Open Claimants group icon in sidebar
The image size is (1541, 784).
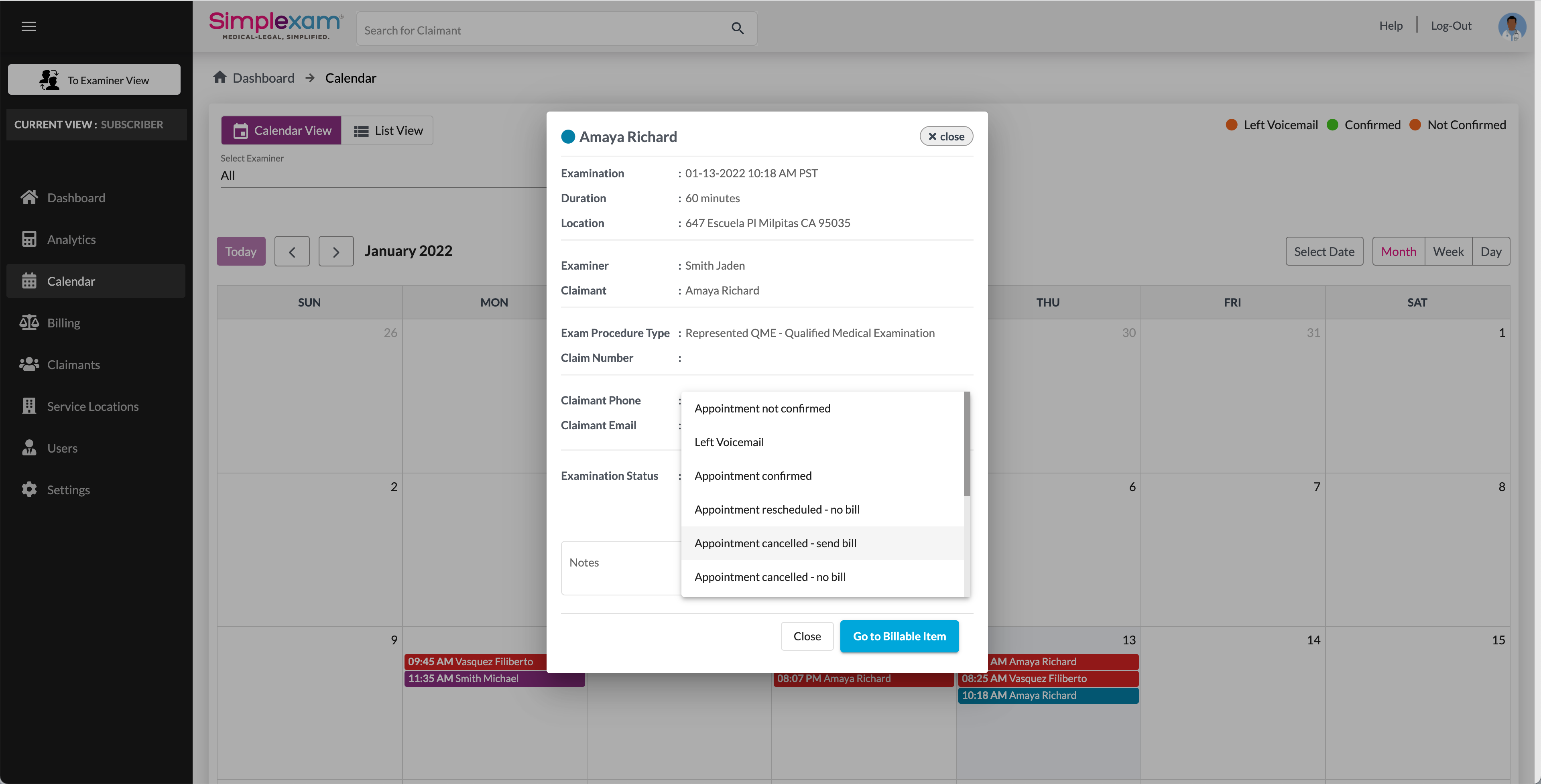[x=29, y=364]
